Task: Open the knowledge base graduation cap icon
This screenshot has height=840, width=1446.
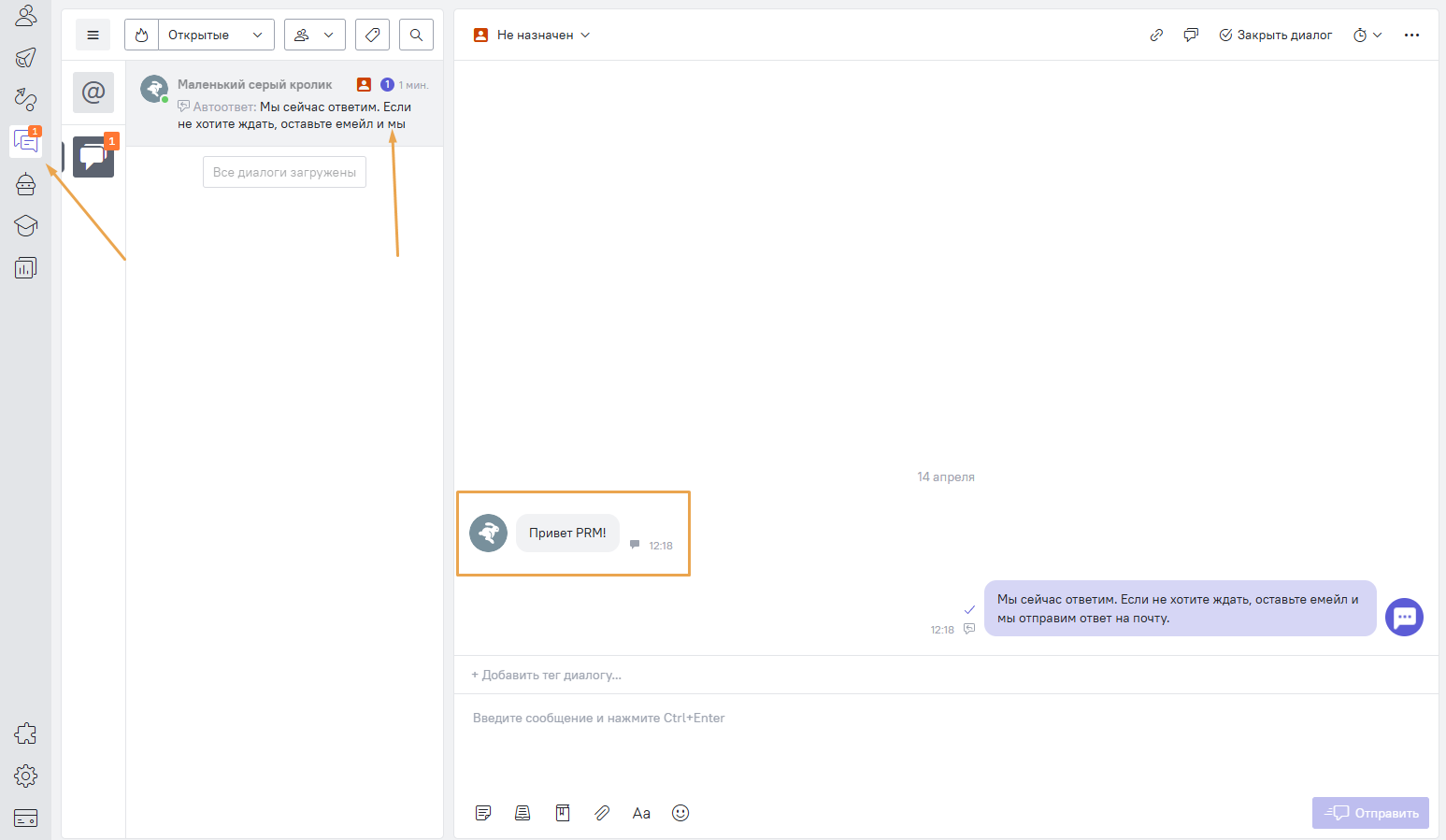Action: point(25,226)
